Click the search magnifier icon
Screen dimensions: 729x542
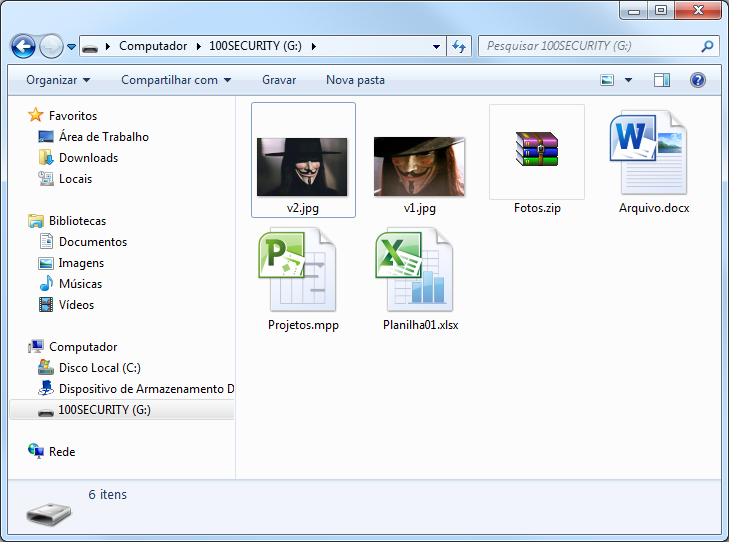707,46
